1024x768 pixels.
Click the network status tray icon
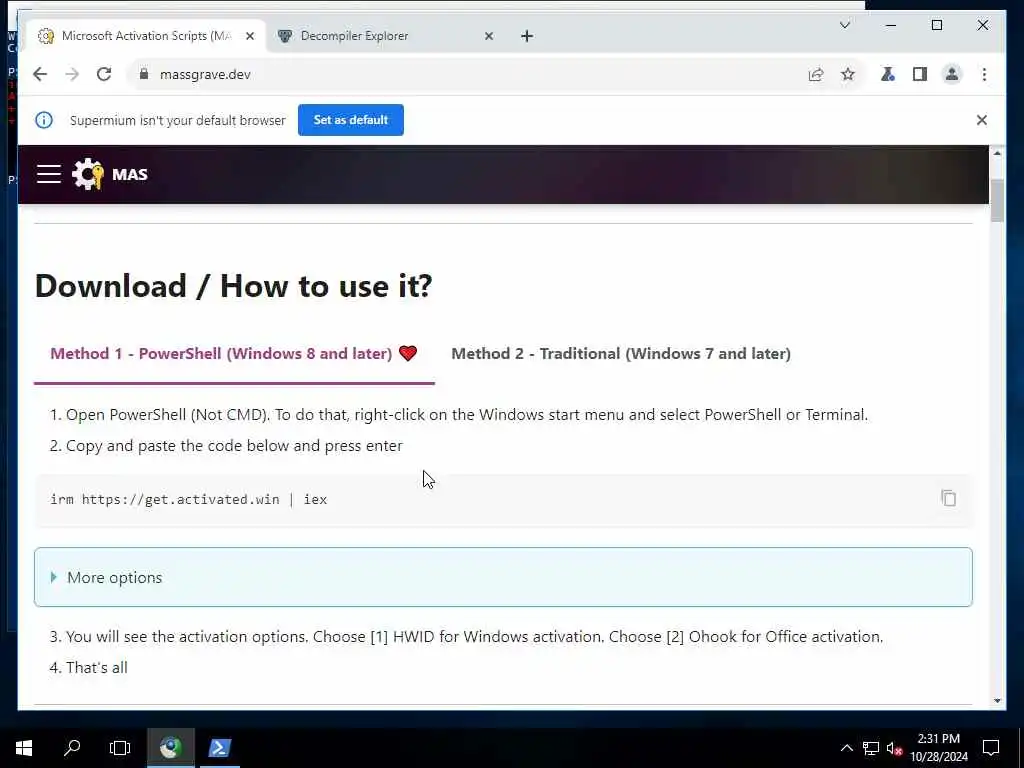point(871,748)
